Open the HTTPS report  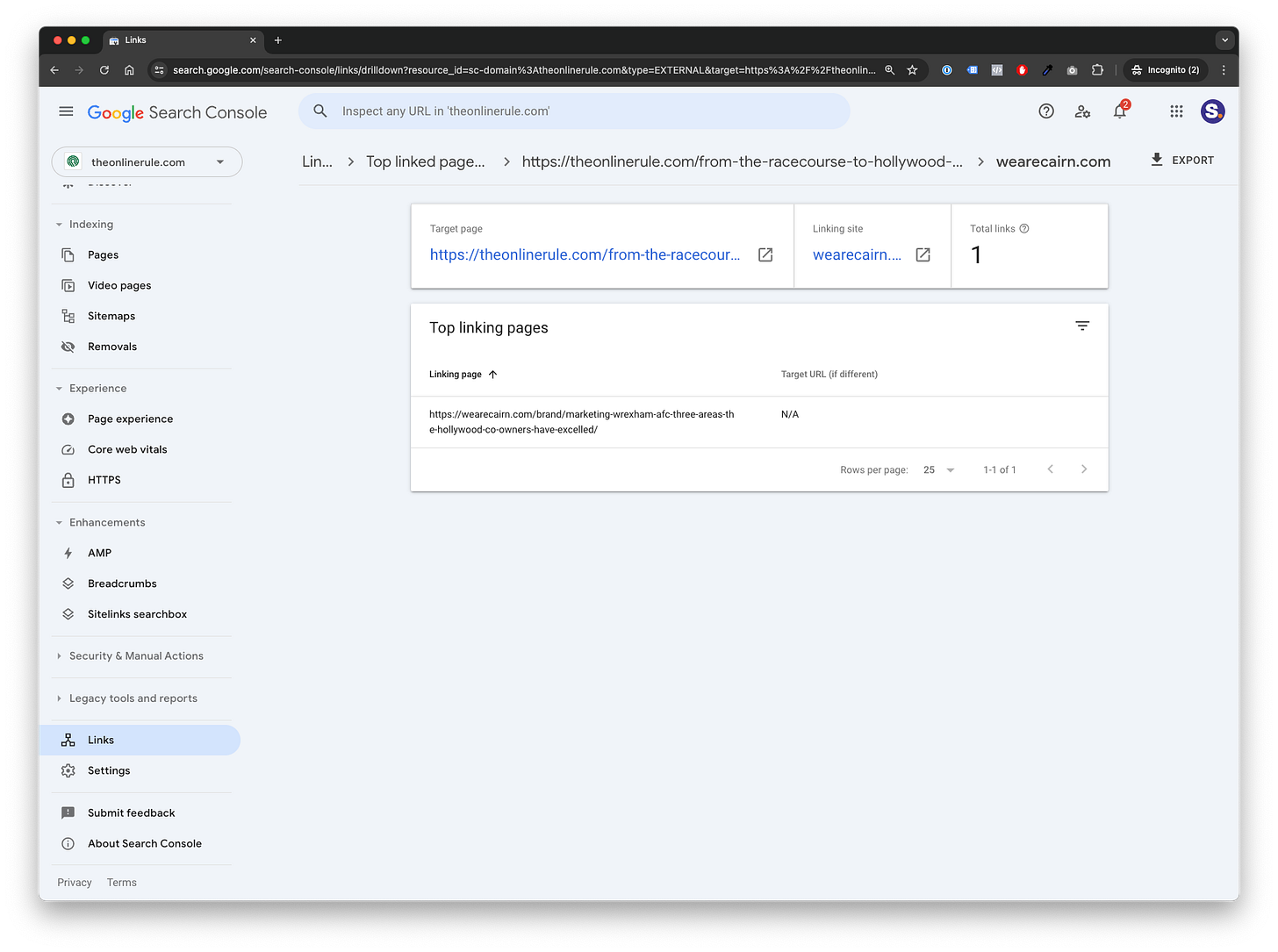104,481
